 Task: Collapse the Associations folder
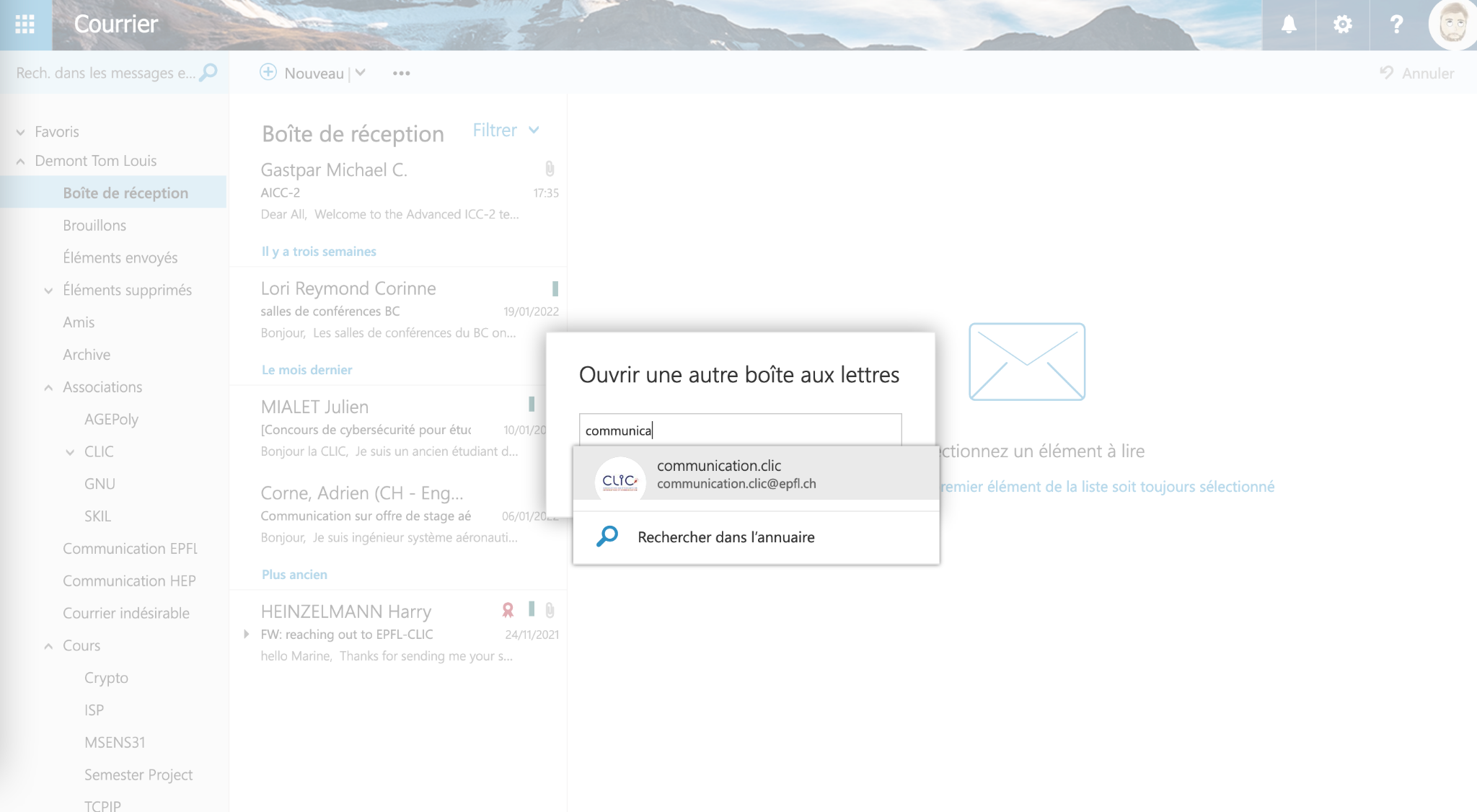[48, 387]
